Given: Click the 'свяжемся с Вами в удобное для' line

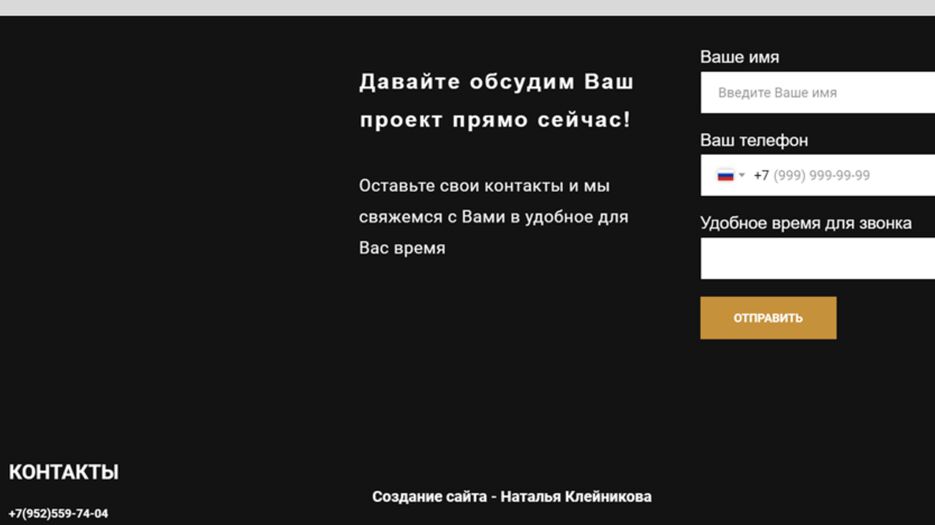Looking at the screenshot, I should 493,217.
